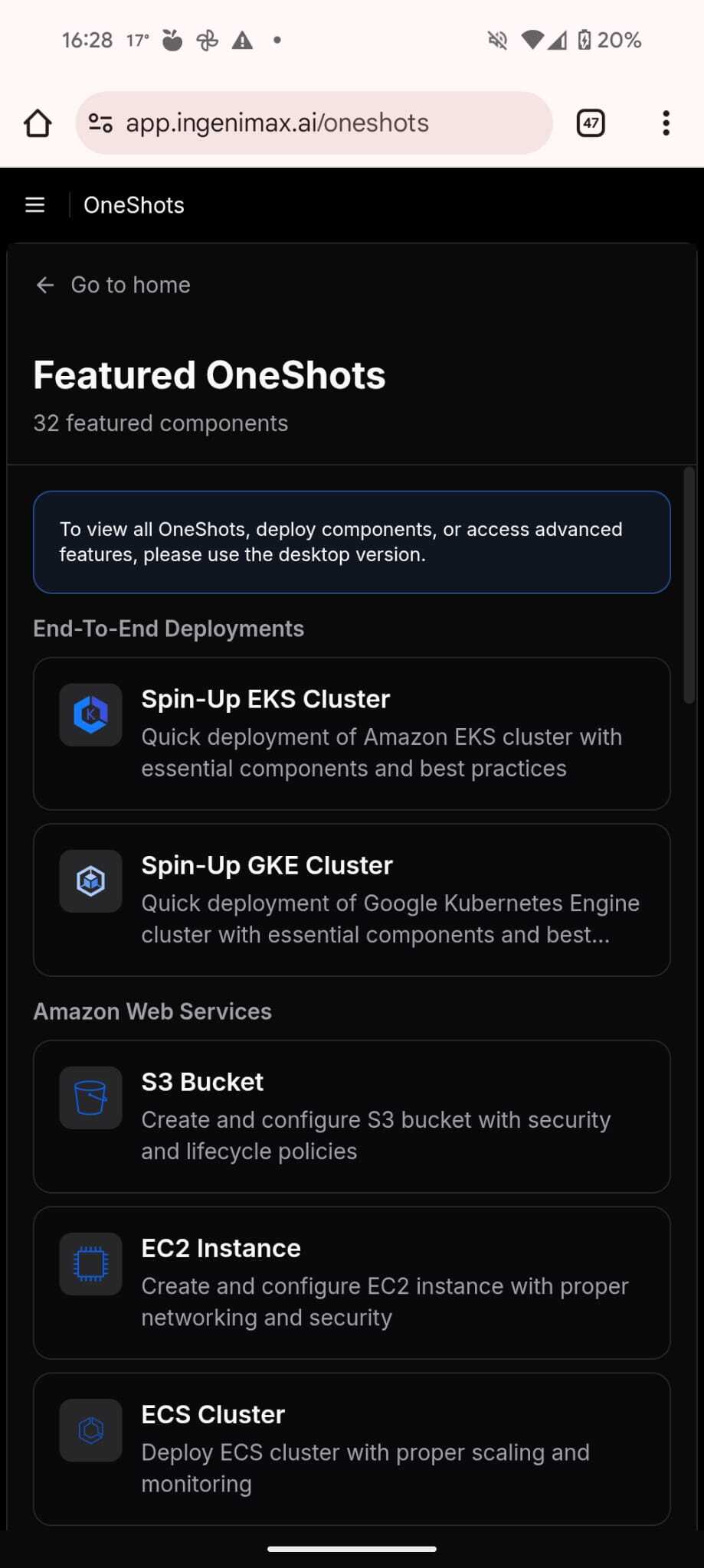The width and height of the screenshot is (704, 1568).
Task: Click the Spin-Up GKE Cluster icon
Action: pos(90,881)
